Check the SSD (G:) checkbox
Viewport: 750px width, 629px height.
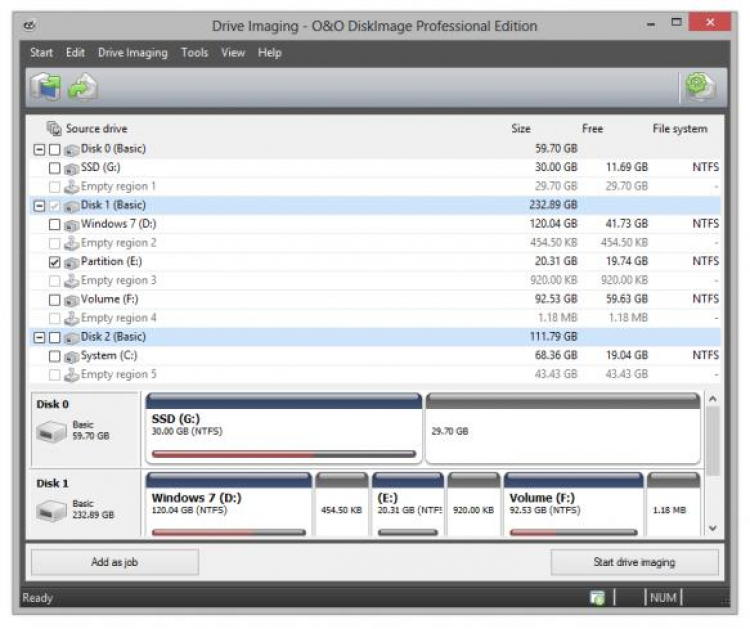click(x=55, y=168)
